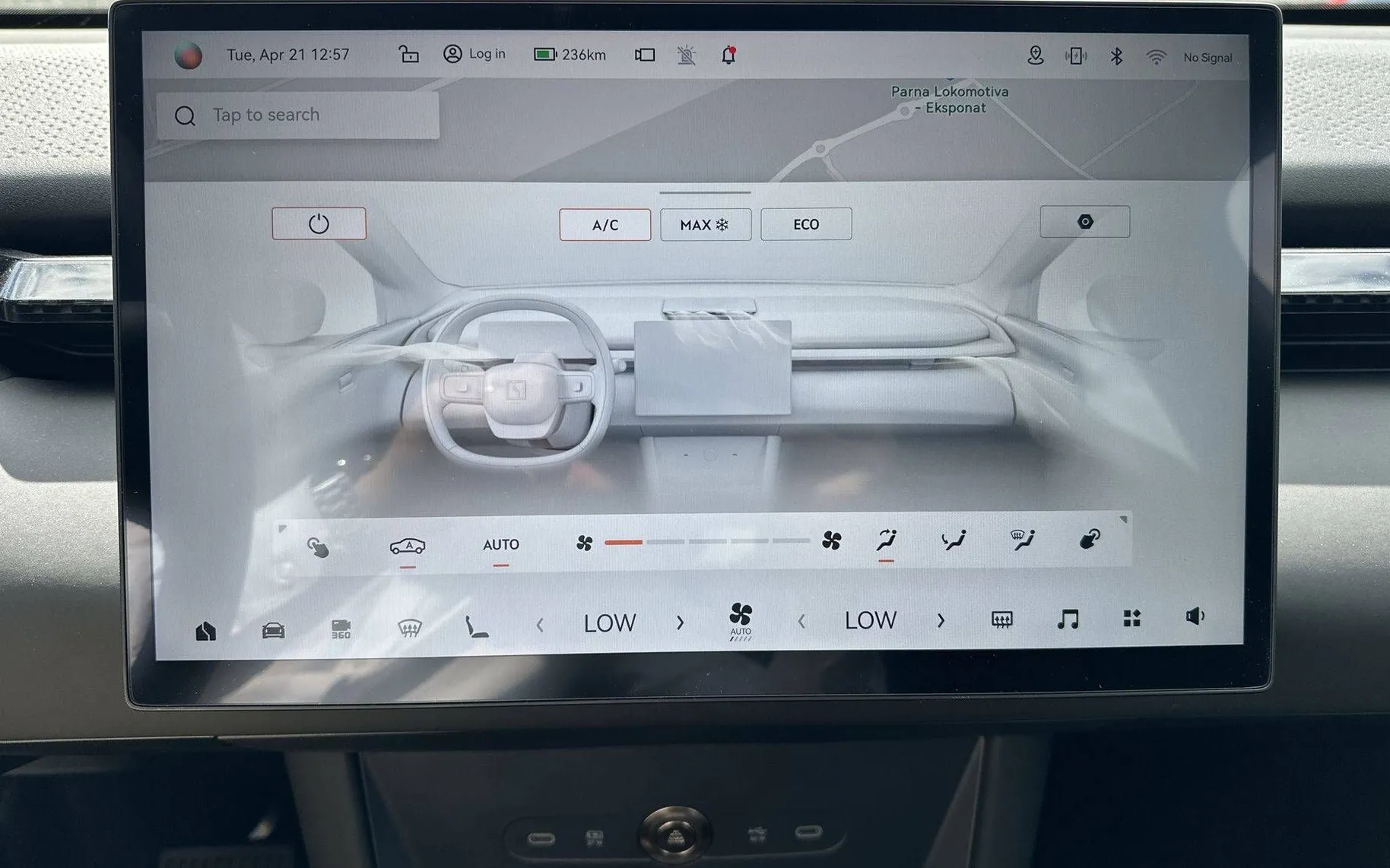
Task: Select windshield and feet airflow mode
Action: coord(1023,540)
